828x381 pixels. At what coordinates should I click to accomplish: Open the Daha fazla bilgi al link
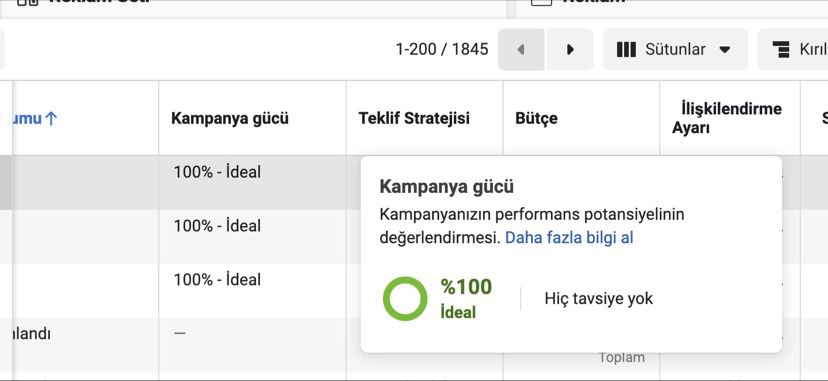pyautogui.click(x=569, y=238)
